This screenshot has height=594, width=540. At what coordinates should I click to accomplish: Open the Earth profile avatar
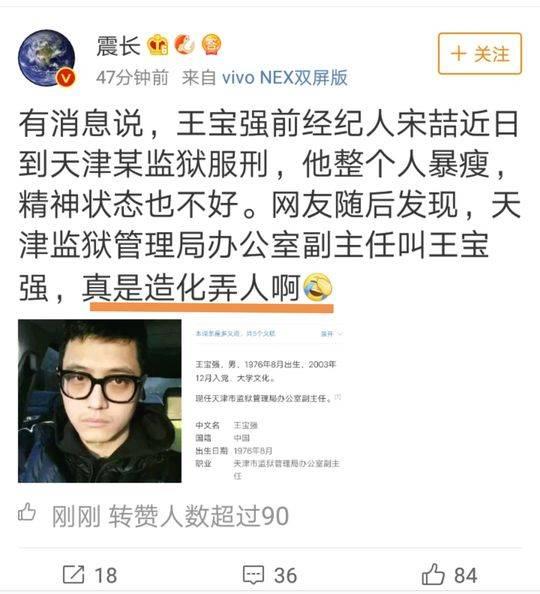[x=47, y=58]
